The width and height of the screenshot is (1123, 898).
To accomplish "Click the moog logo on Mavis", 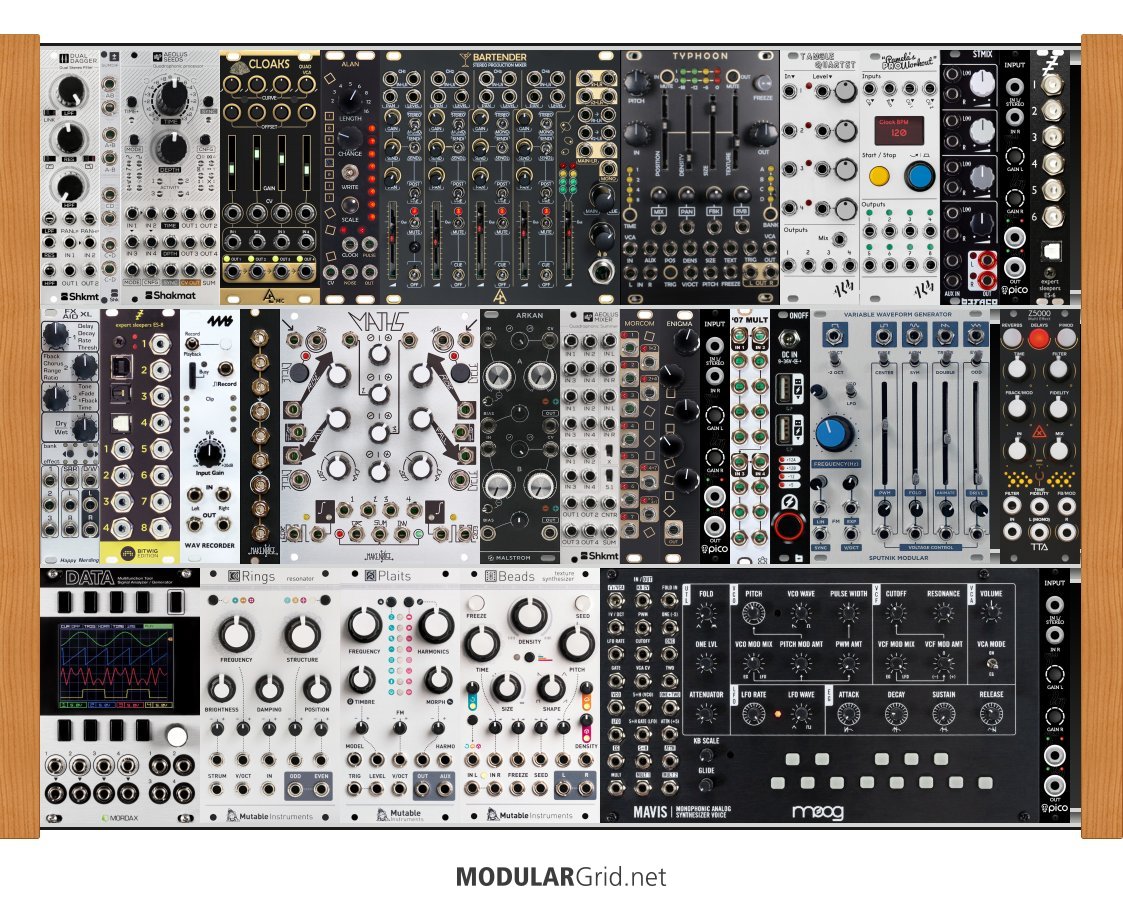I will click(817, 812).
